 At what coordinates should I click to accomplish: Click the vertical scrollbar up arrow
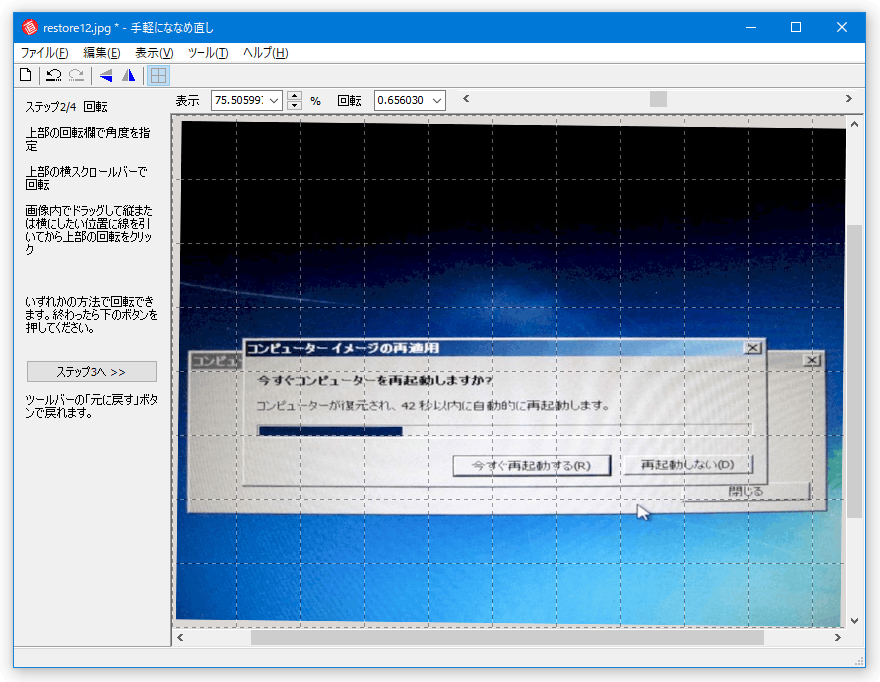pyautogui.click(x=854, y=124)
